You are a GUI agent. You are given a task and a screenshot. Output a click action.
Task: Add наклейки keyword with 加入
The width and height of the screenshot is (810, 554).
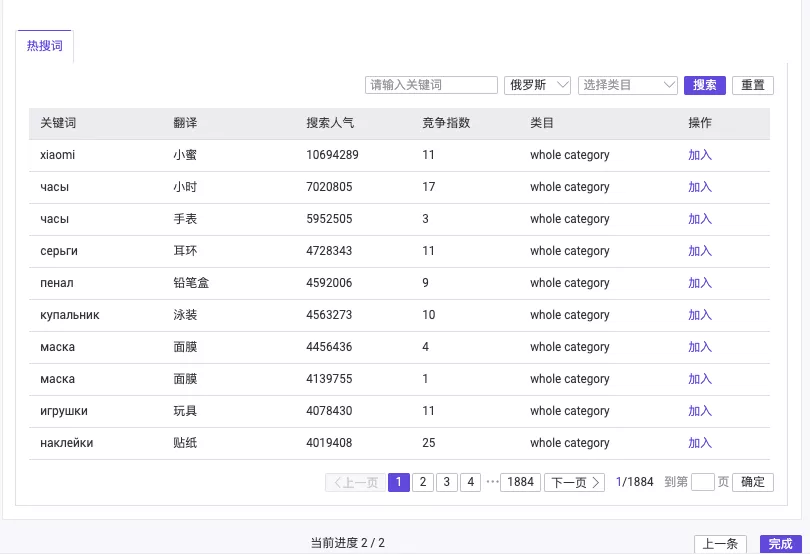(x=700, y=443)
